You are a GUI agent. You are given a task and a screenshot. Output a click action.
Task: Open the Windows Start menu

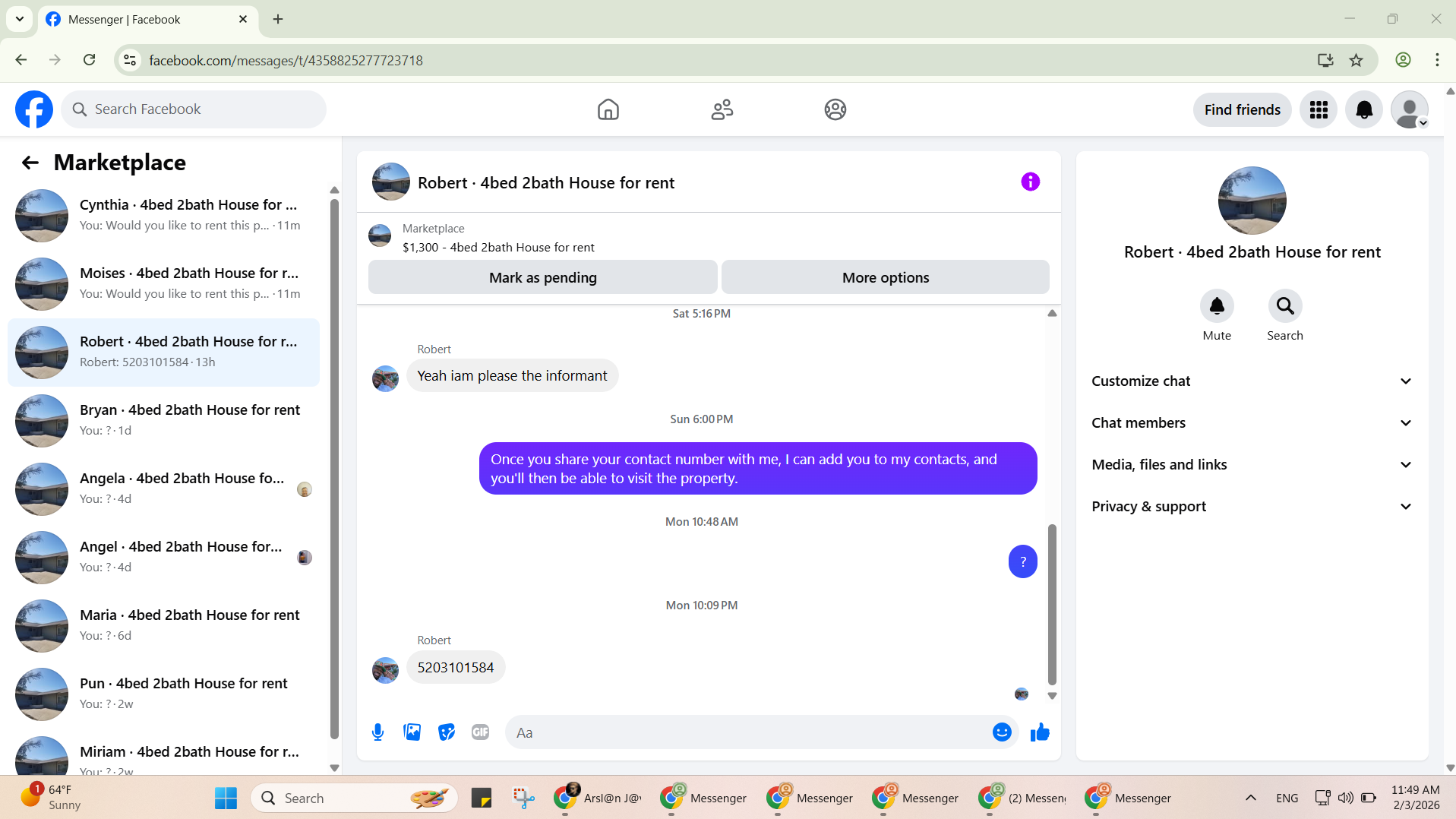pyautogui.click(x=226, y=798)
